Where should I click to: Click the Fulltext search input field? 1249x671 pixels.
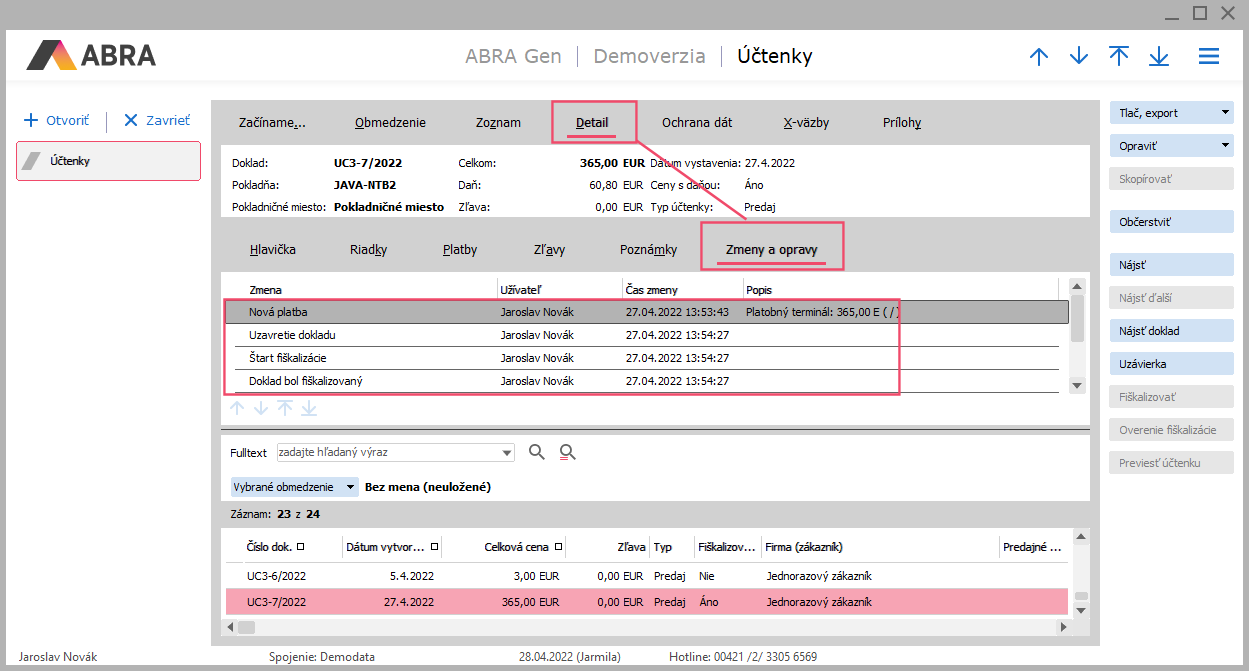point(388,453)
